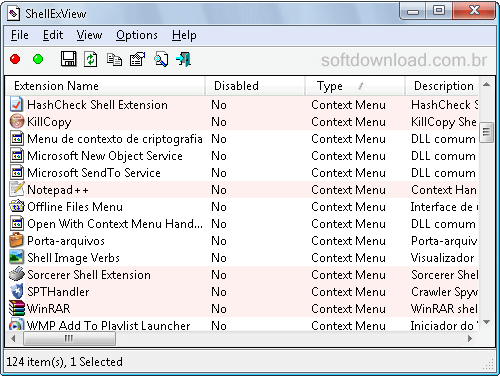Click the WinRAR books icon
The image size is (500, 376).
coord(17,308)
